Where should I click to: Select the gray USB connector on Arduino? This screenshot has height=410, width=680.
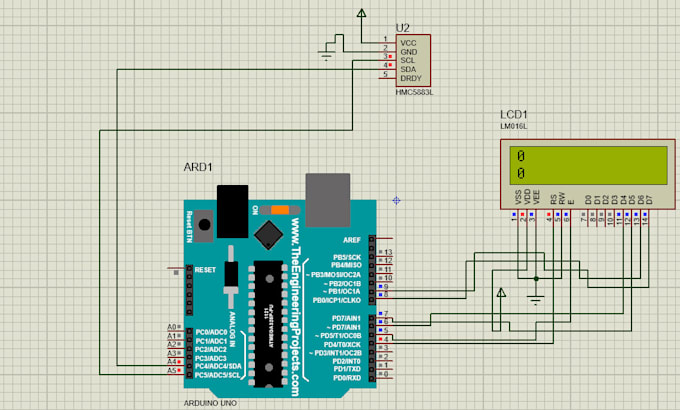pyautogui.click(x=328, y=200)
